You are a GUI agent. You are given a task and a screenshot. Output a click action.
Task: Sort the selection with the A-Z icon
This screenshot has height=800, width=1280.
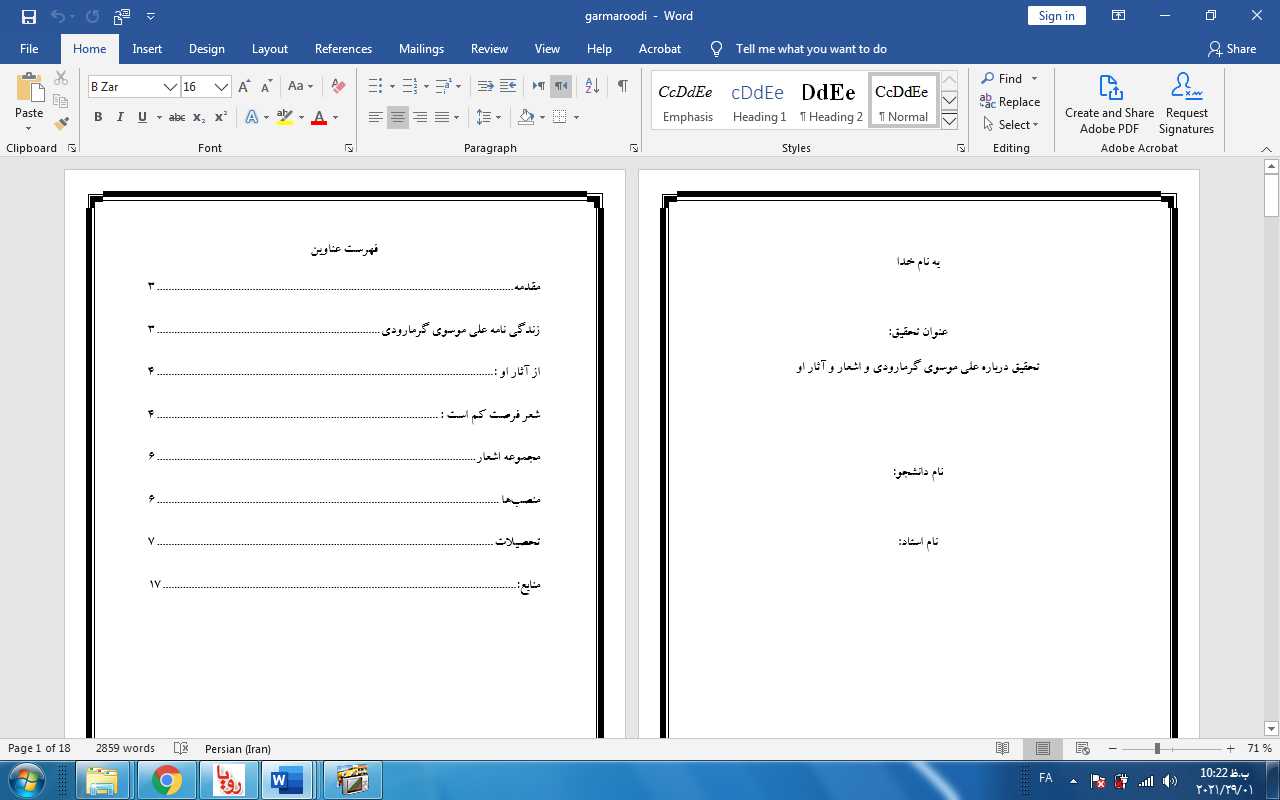tap(592, 87)
